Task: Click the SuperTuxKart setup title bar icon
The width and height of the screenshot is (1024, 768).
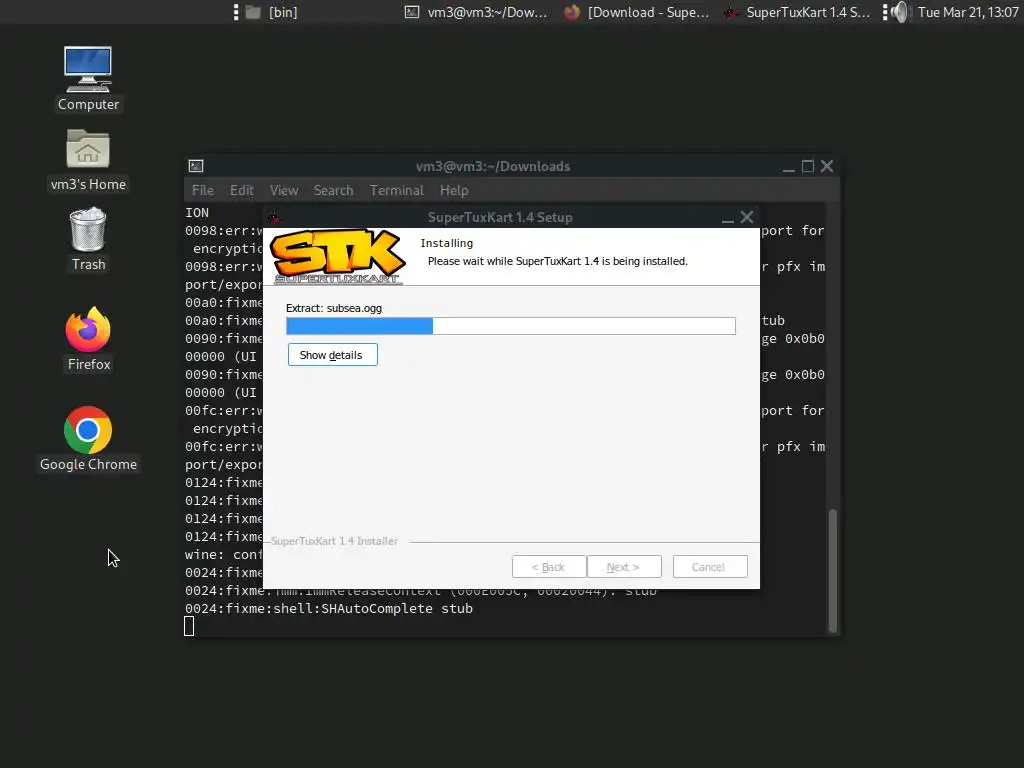Action: [274, 217]
